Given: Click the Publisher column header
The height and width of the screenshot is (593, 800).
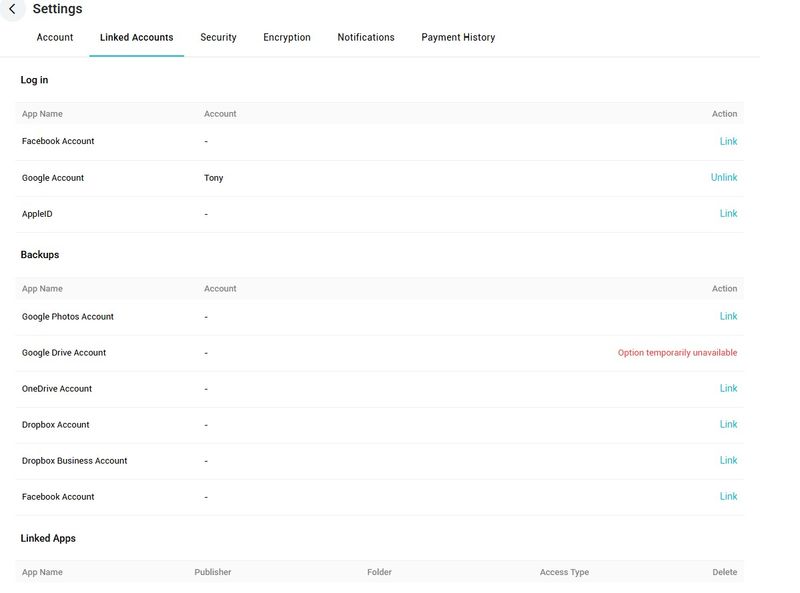Looking at the screenshot, I should tap(213, 573).
